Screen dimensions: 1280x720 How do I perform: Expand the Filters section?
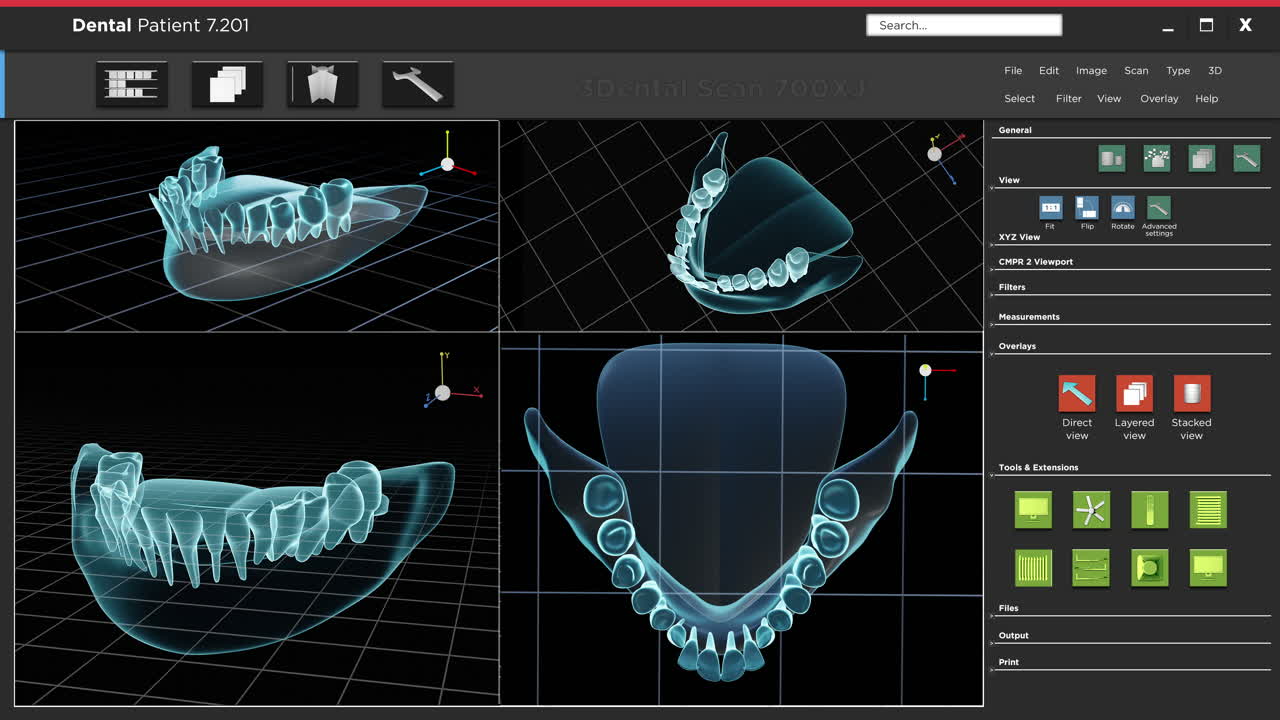(1011, 287)
